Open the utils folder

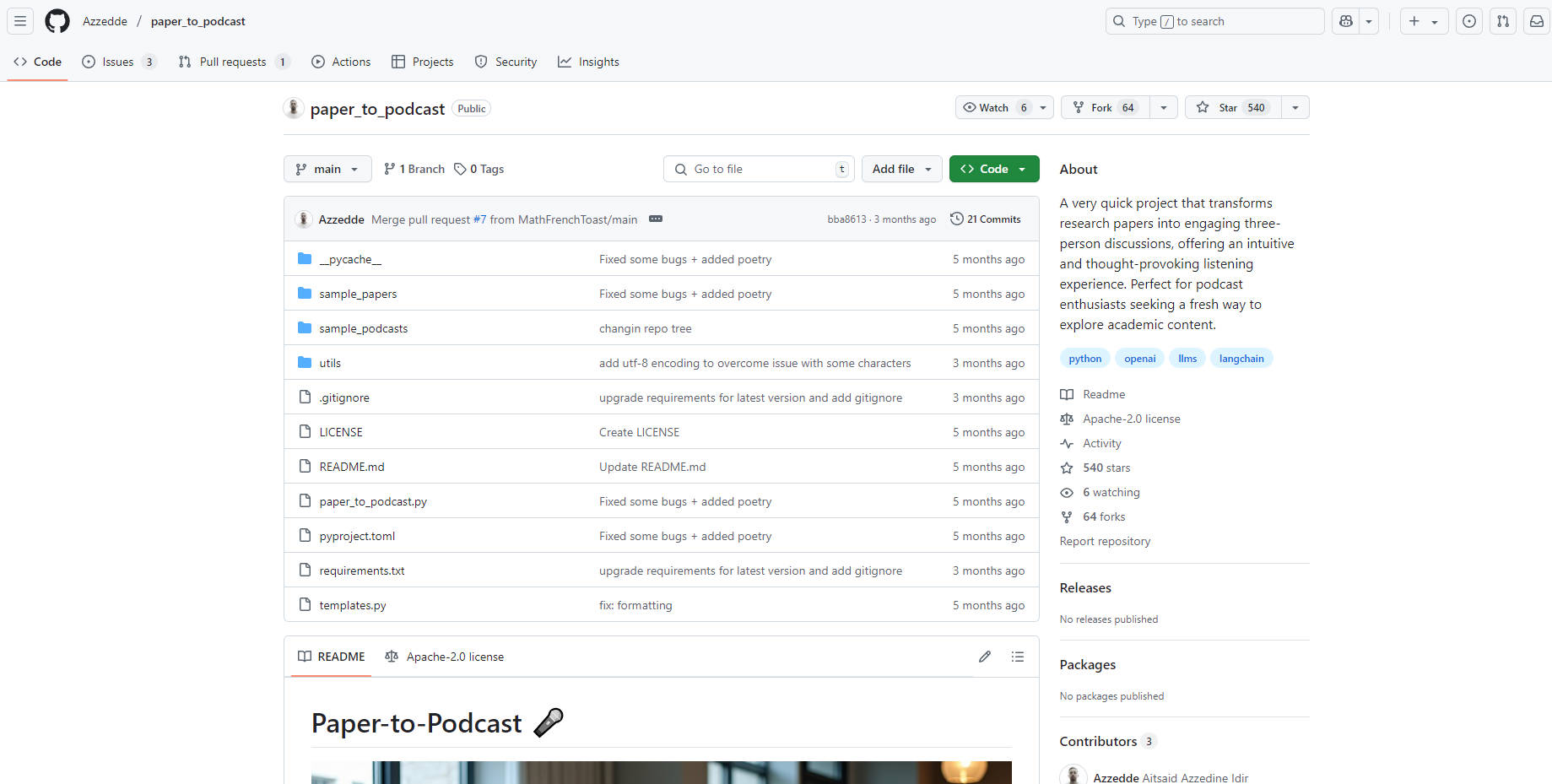coord(329,362)
